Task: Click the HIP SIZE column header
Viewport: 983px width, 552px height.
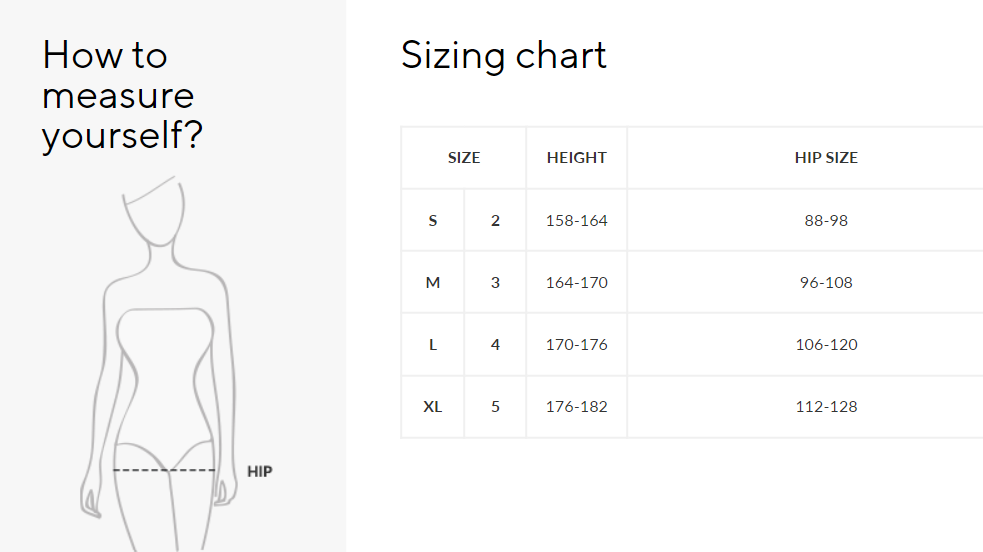Action: (826, 157)
